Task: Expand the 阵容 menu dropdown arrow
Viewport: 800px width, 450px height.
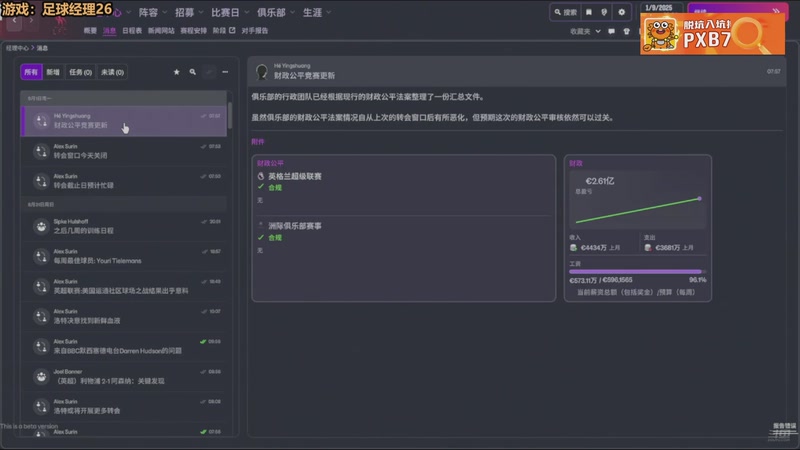Action: pos(164,12)
